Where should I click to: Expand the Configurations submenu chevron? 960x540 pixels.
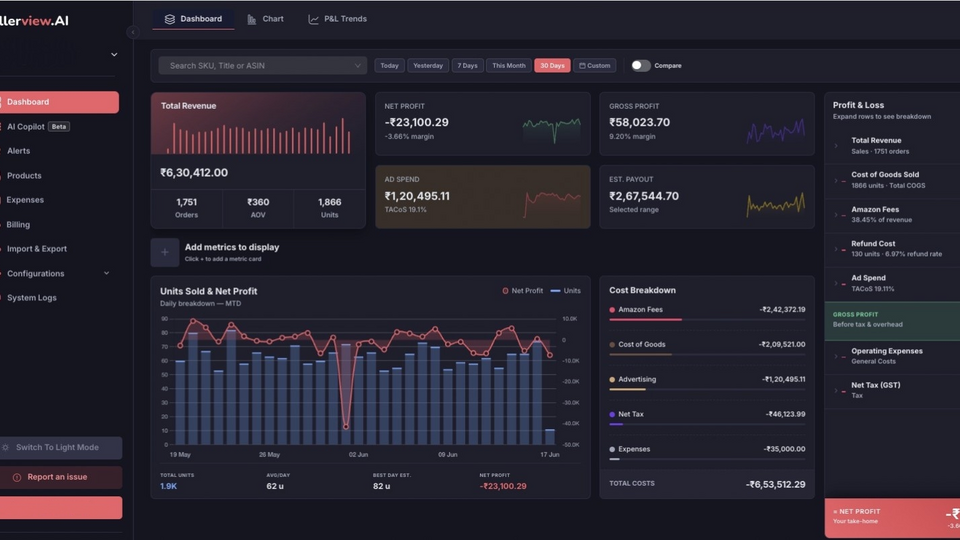[x=107, y=274]
